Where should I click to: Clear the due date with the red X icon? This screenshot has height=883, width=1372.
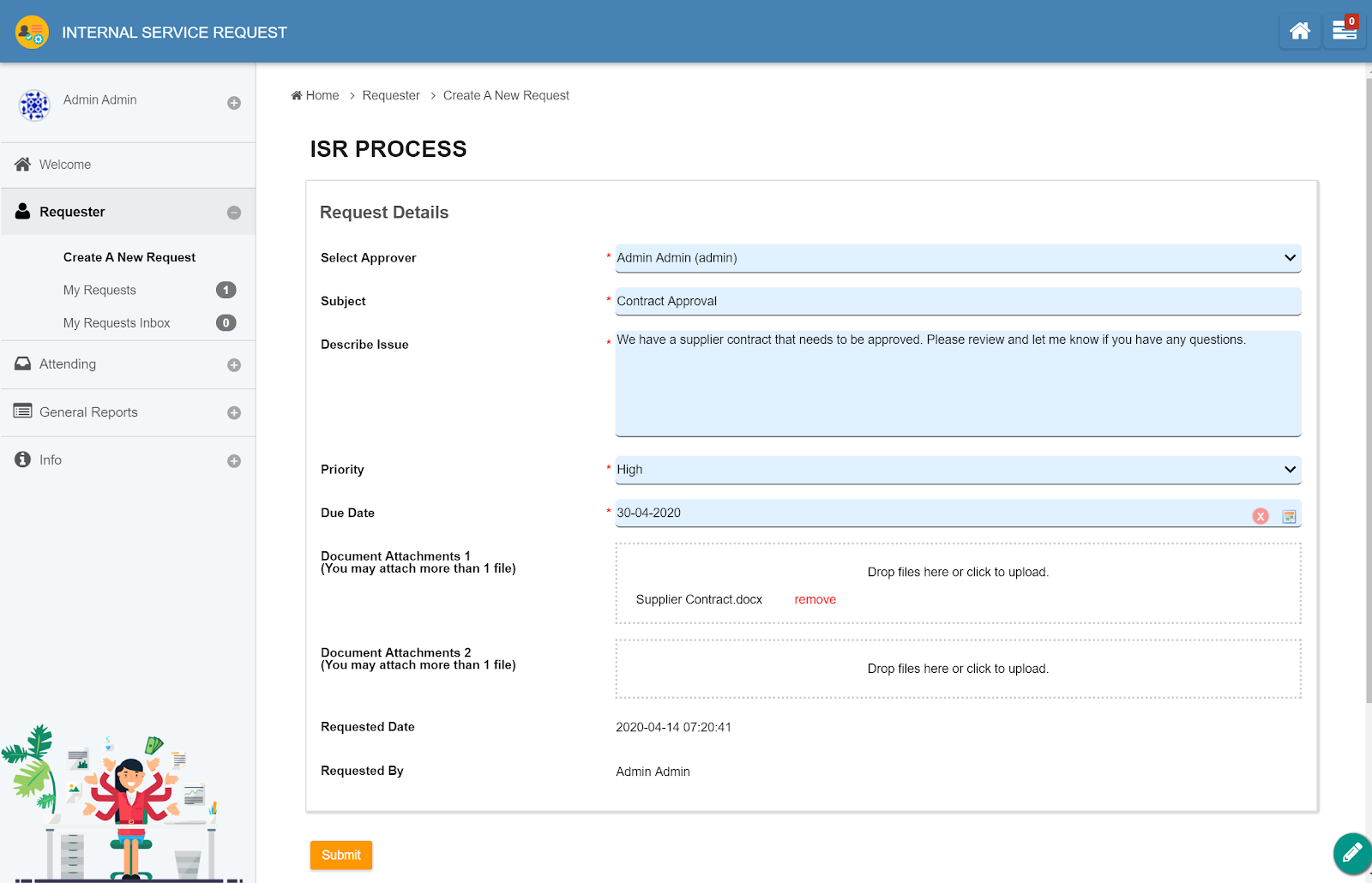pyautogui.click(x=1261, y=516)
